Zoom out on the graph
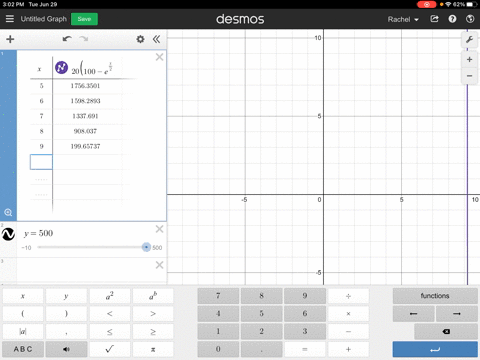Viewport: 480px width, 360px height. point(469,76)
